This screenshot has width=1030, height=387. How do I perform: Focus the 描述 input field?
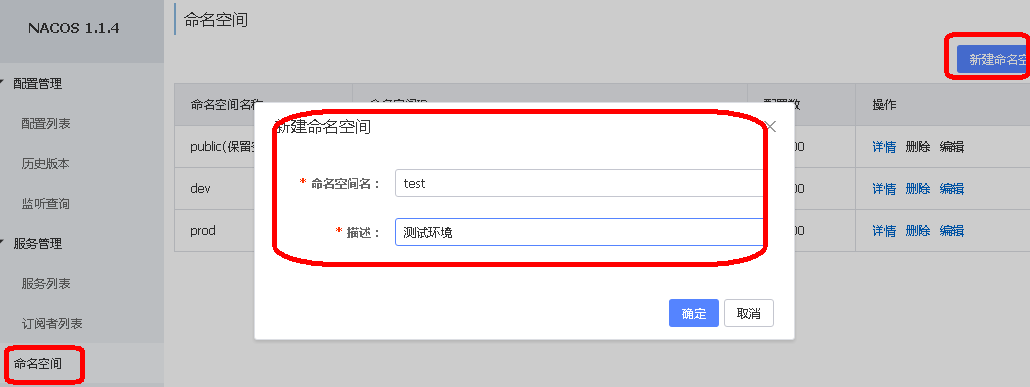point(579,232)
